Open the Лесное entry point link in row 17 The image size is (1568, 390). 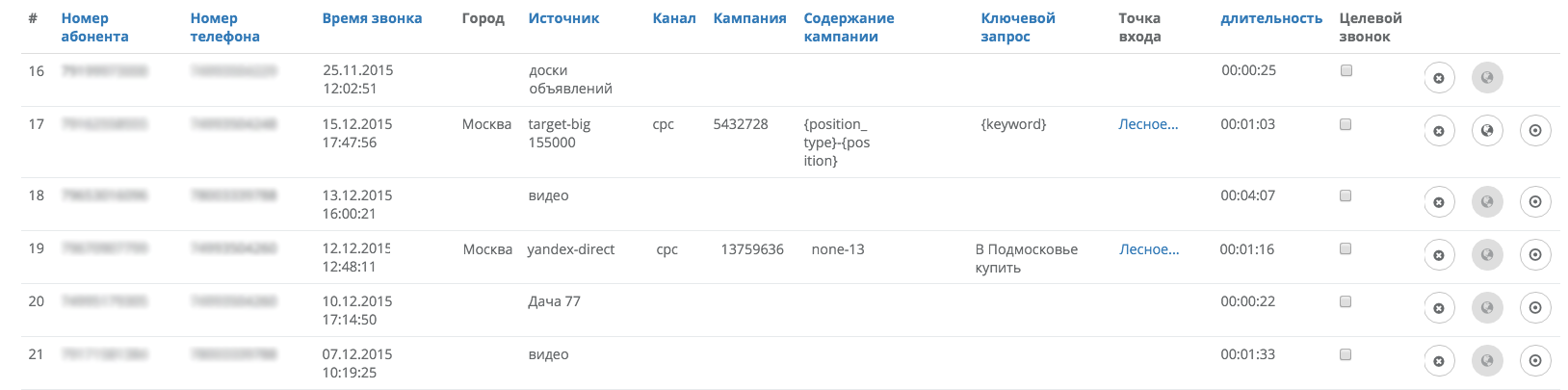point(1148,124)
